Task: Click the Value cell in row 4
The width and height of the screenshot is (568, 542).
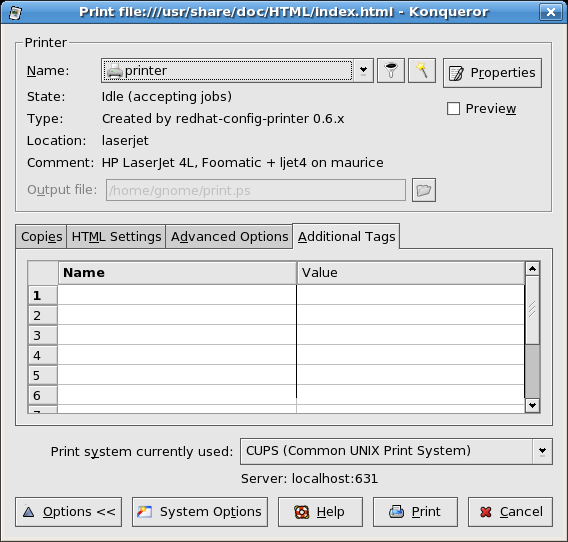Action: click(x=410, y=355)
